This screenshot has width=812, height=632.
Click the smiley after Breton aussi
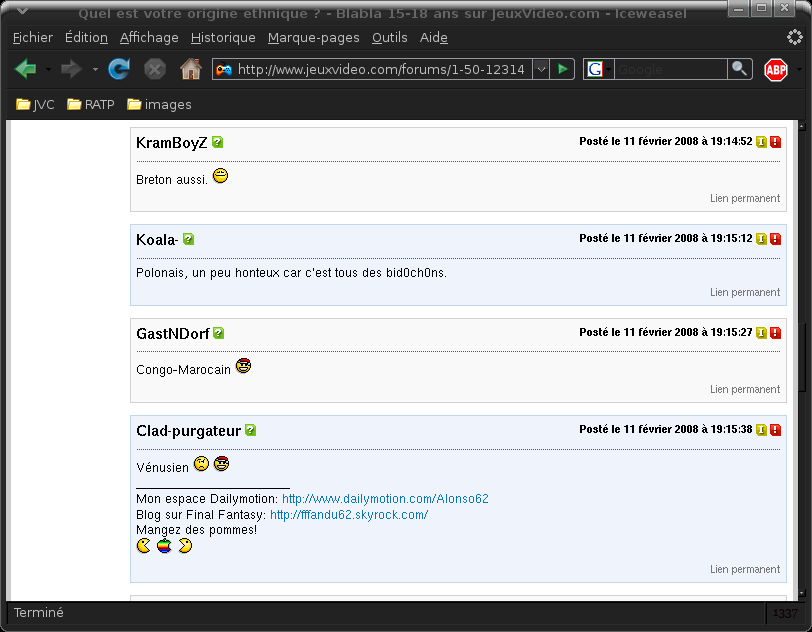tap(221, 176)
